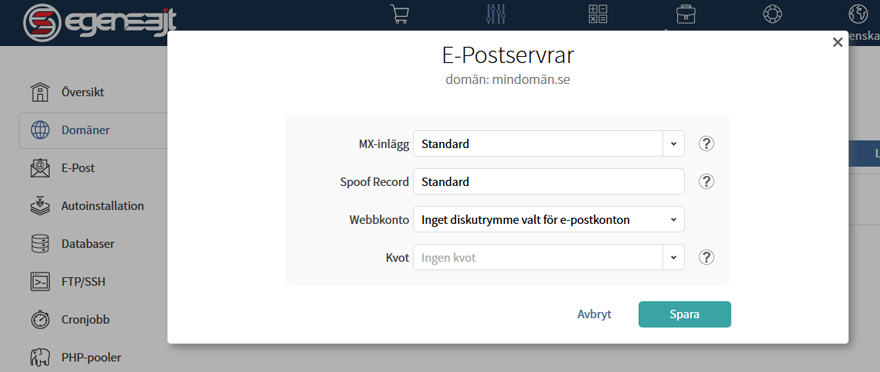The width and height of the screenshot is (880, 372).
Task: Click the E-Post envelope icon
Action: 40,168
